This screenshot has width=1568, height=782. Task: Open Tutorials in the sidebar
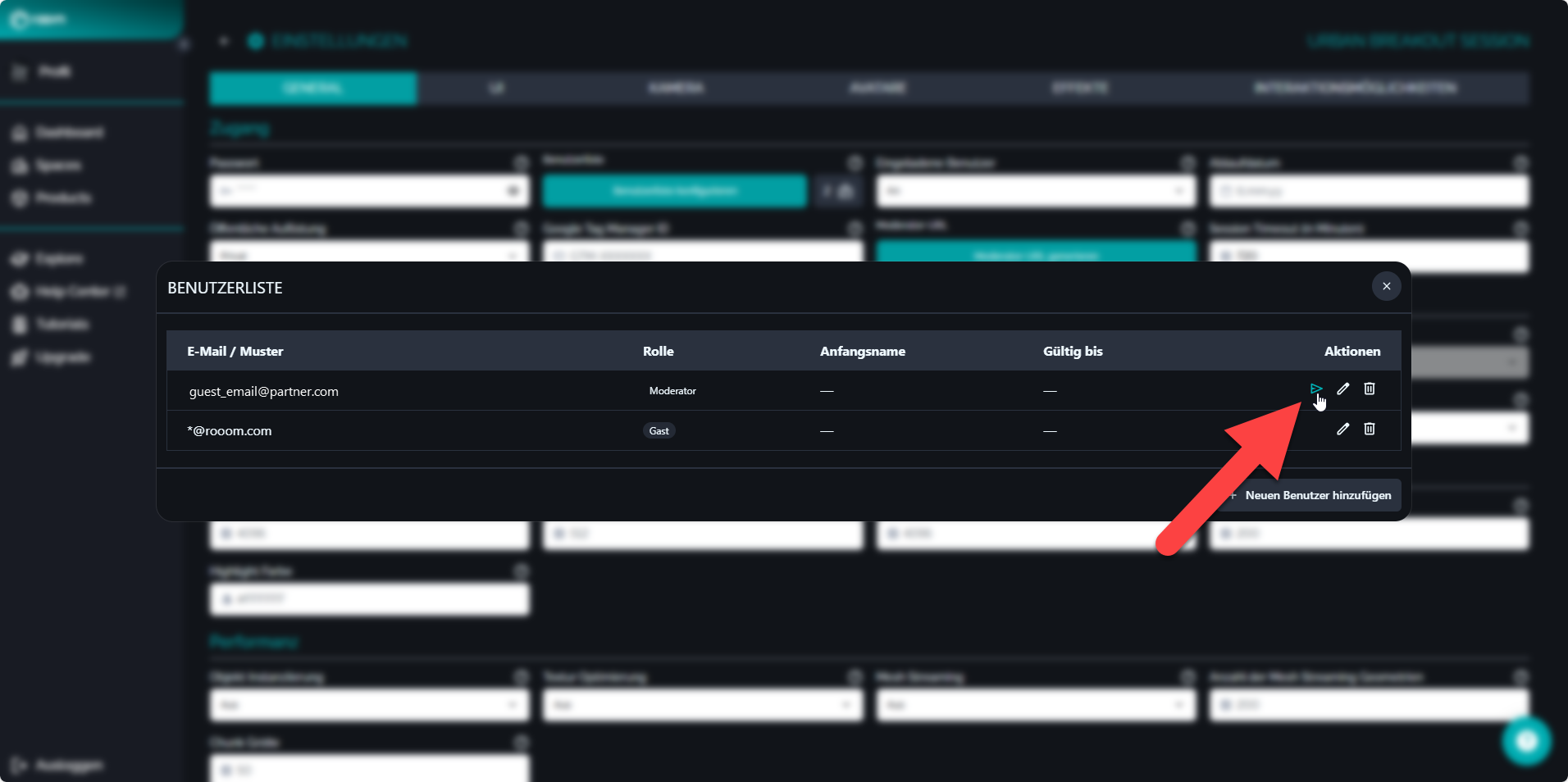point(62,325)
